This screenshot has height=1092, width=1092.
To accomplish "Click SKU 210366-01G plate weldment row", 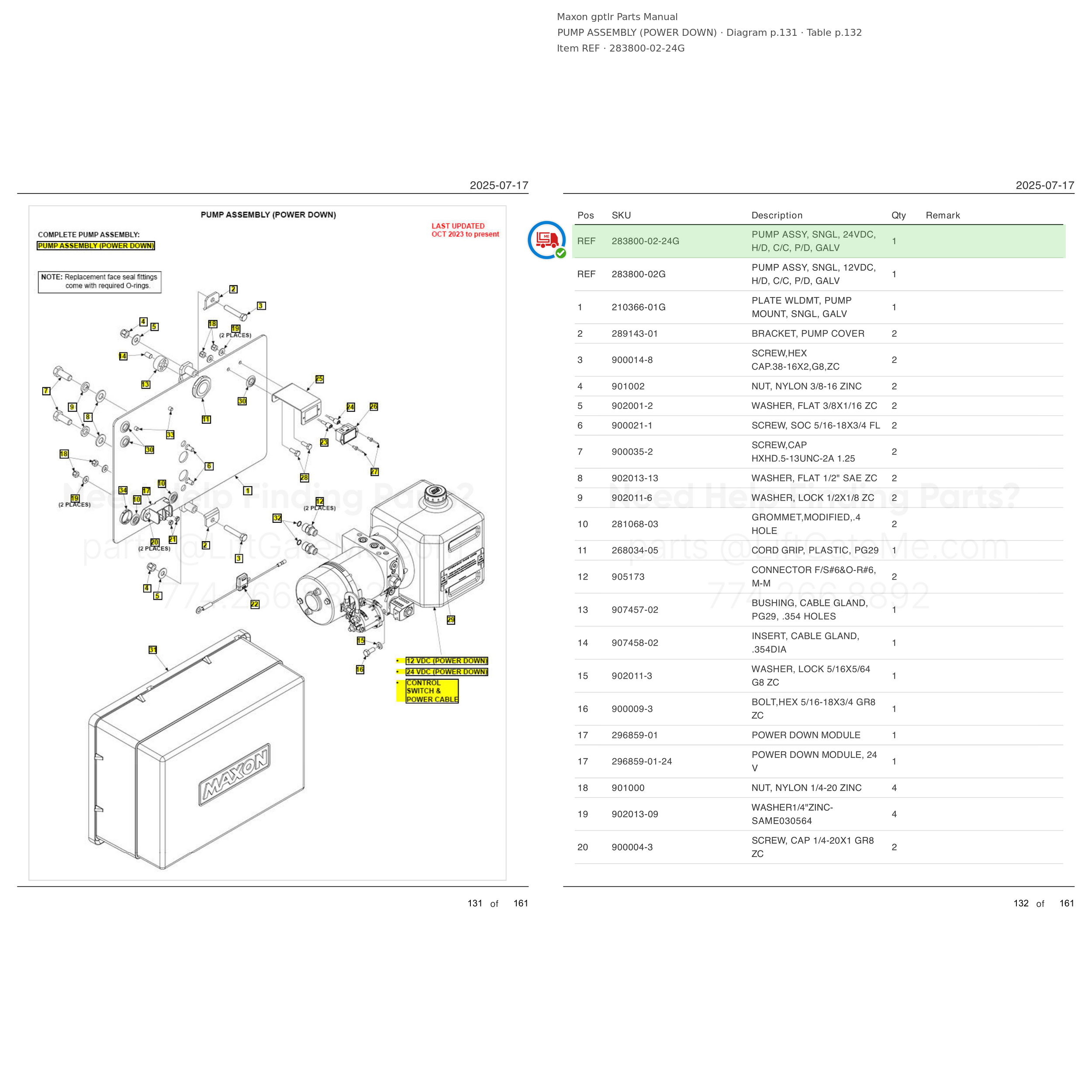I will coord(819,308).
